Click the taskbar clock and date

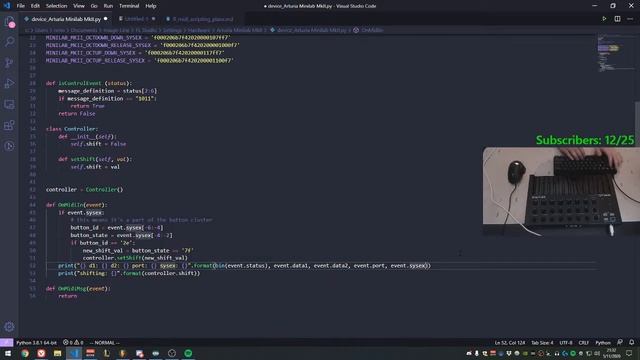[x=612, y=353]
